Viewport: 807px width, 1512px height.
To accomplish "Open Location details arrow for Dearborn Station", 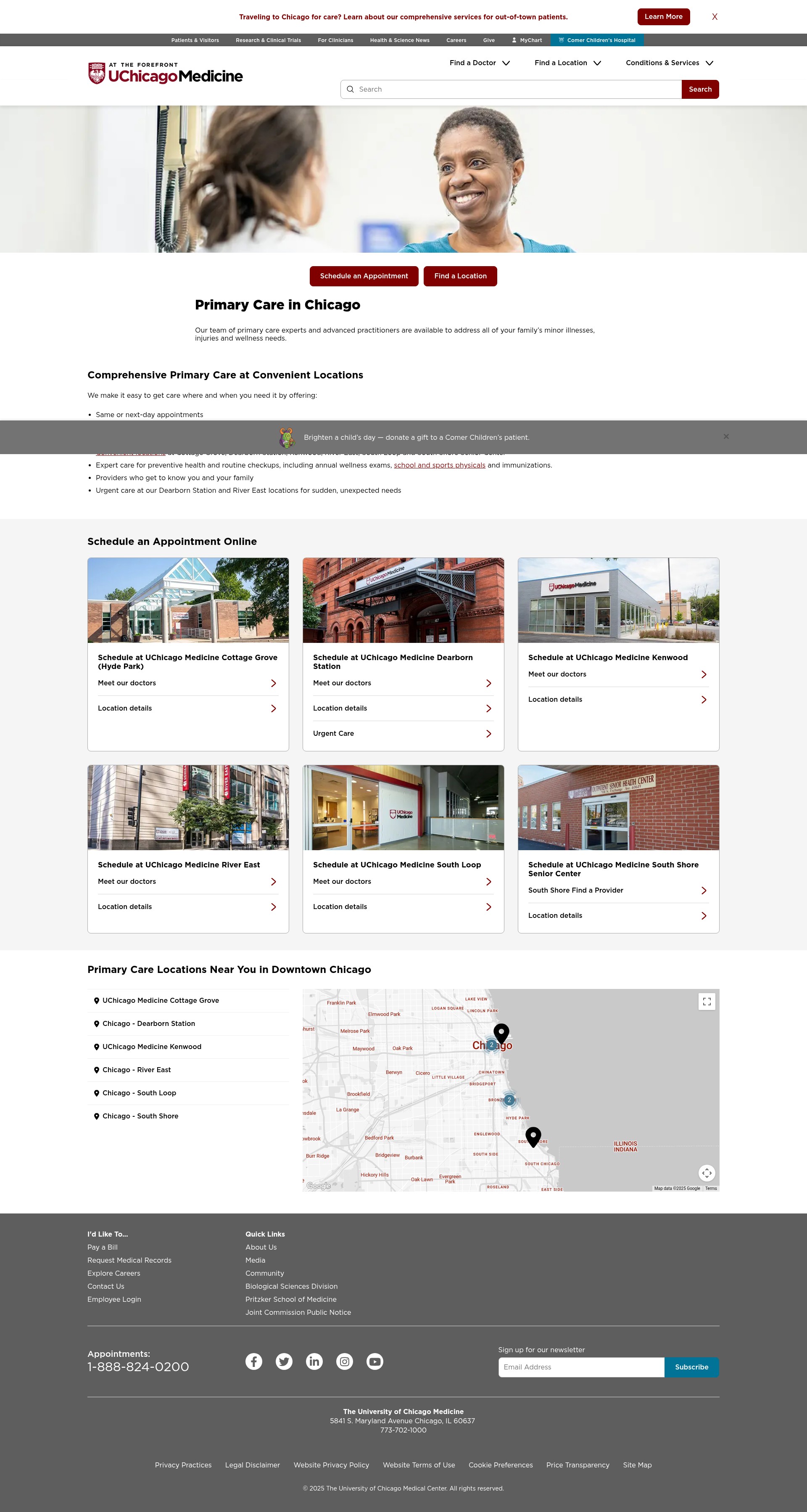I will [x=488, y=708].
